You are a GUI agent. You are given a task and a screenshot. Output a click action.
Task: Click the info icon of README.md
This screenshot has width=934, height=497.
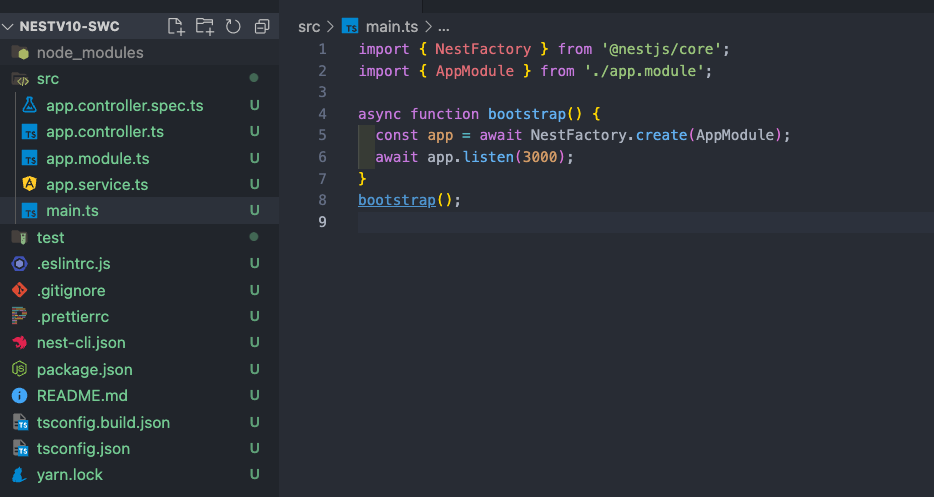click(x=20, y=396)
